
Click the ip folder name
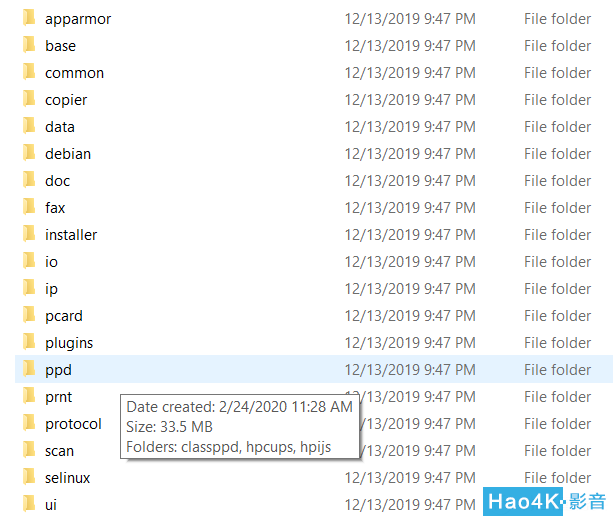click(51, 289)
